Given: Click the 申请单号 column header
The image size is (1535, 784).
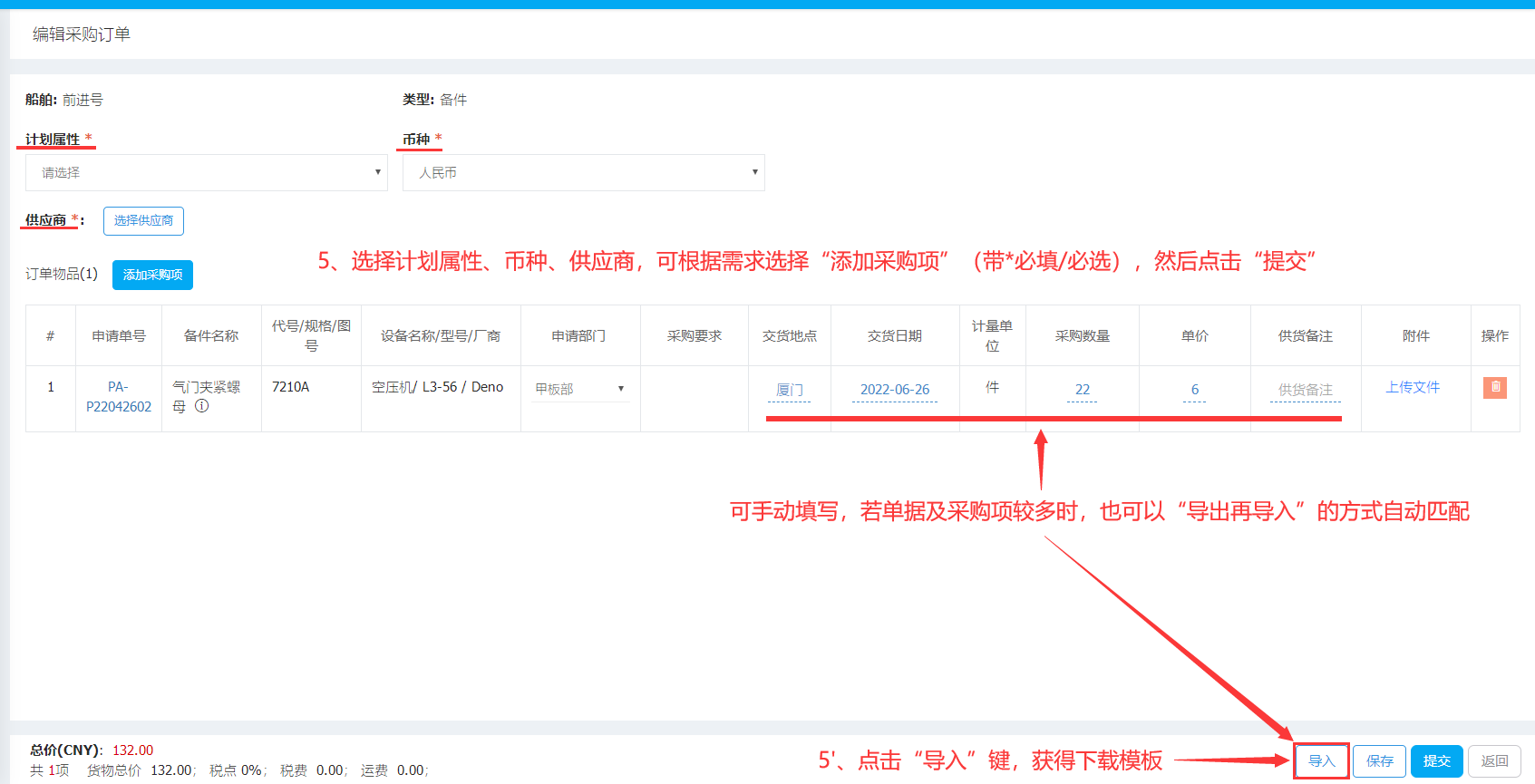Looking at the screenshot, I should 119,335.
